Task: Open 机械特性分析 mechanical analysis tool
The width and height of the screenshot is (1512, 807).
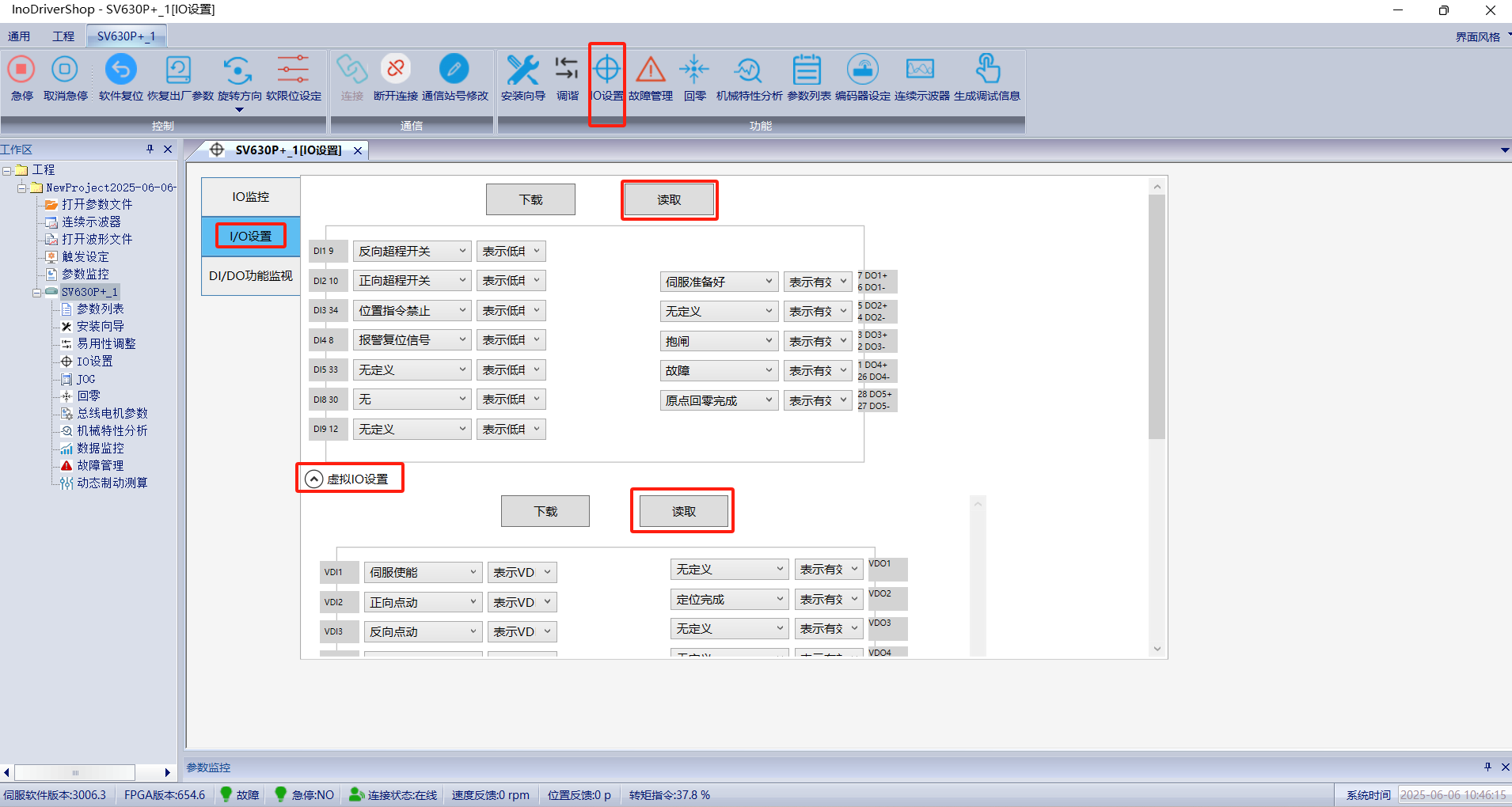Action: point(748,70)
